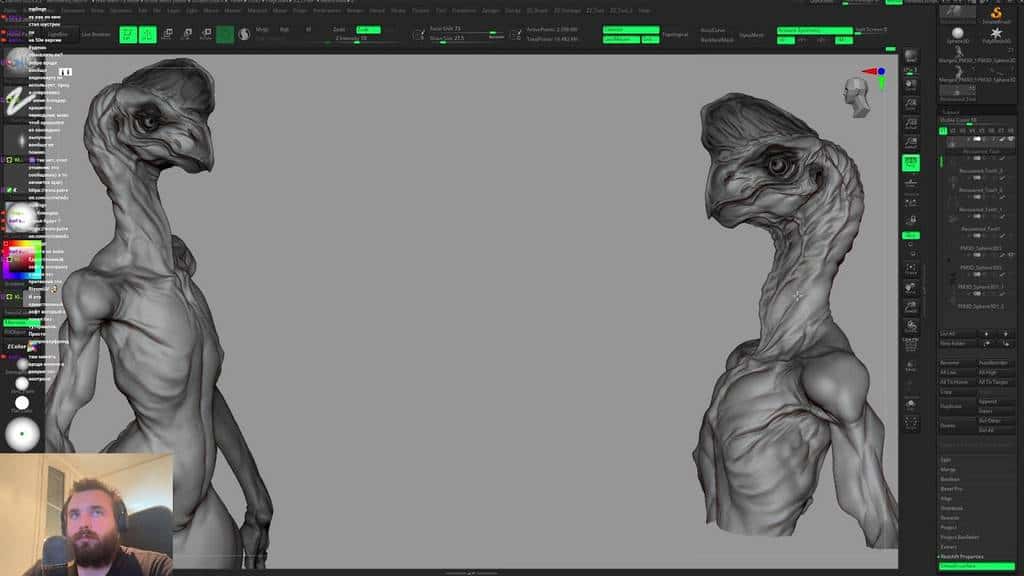Click the Duplicate subtool button

[x=950, y=406]
